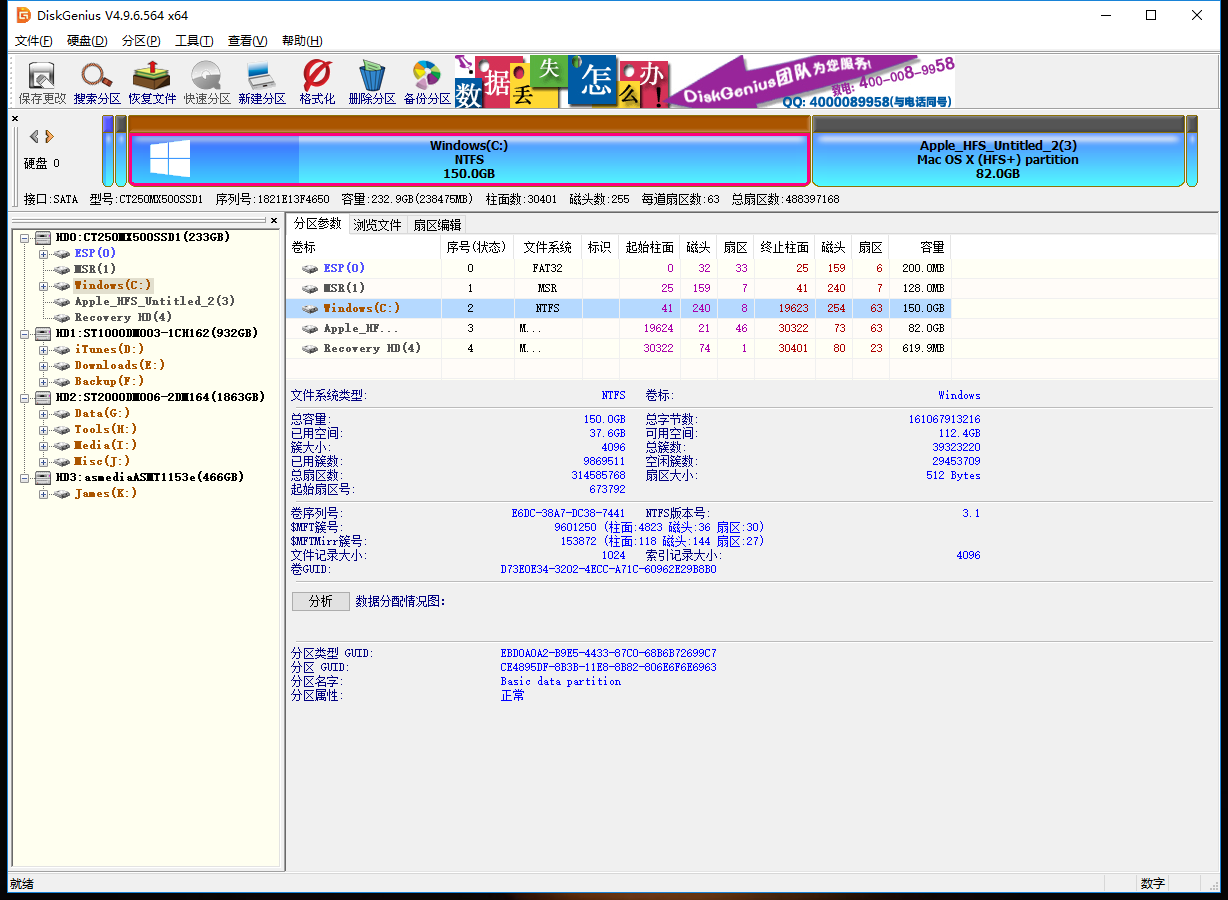The image size is (1228, 900).
Task: Click the File System (文件系统) column header
Action: click(548, 247)
